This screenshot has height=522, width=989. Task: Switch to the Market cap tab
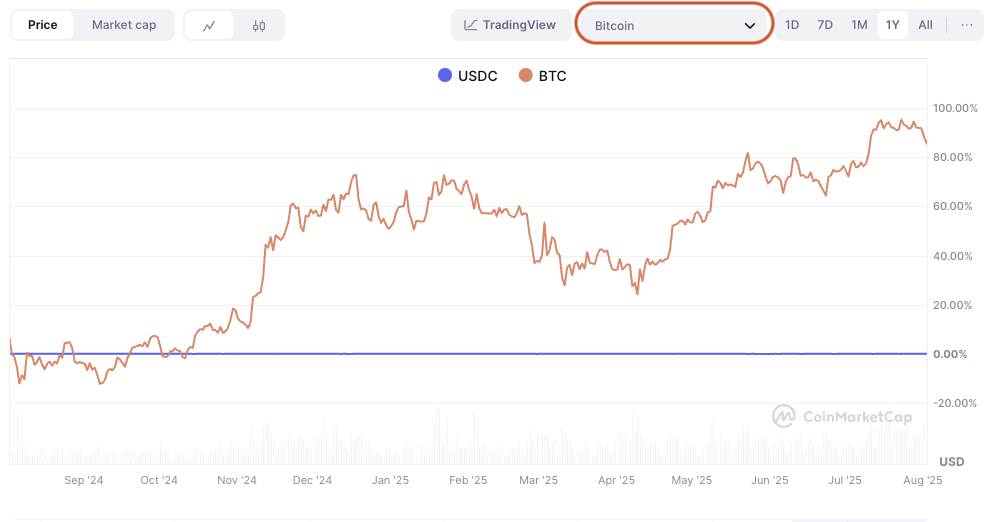coord(124,25)
